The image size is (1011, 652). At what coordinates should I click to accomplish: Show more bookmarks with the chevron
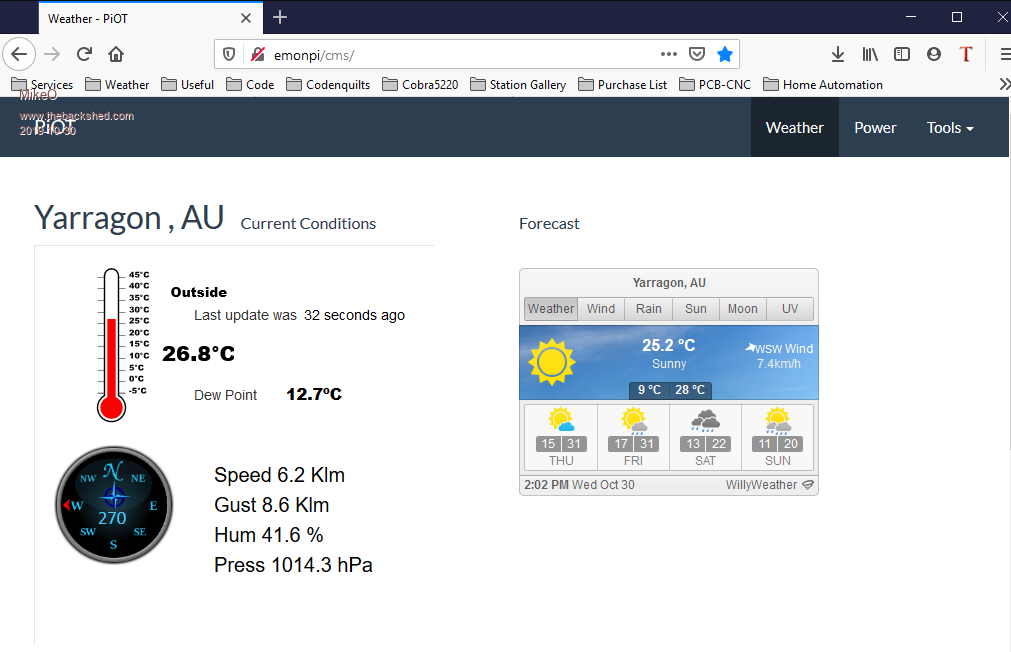[x=1003, y=85]
